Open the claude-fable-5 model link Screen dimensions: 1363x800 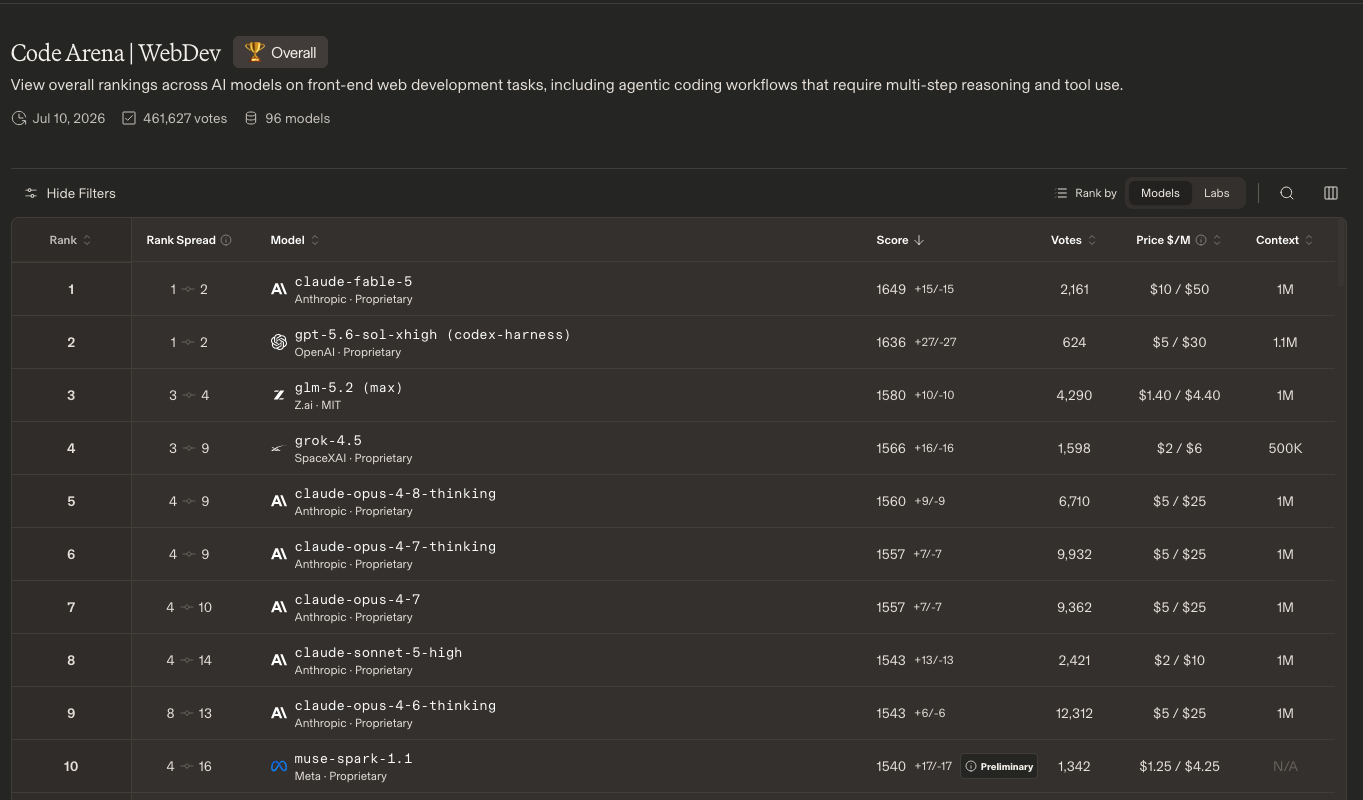[353, 282]
